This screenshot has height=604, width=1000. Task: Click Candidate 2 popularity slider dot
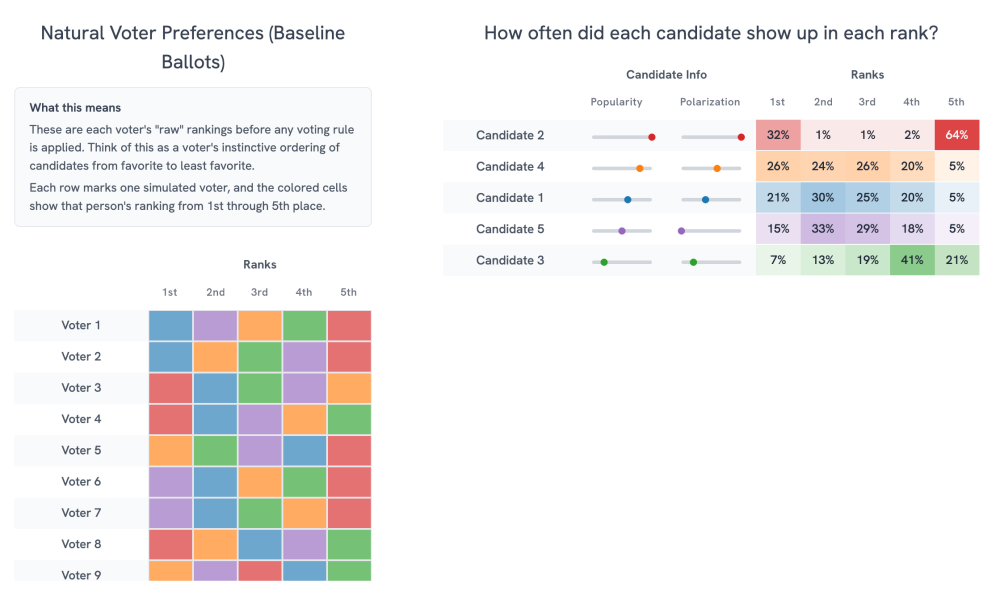pyautogui.click(x=652, y=137)
